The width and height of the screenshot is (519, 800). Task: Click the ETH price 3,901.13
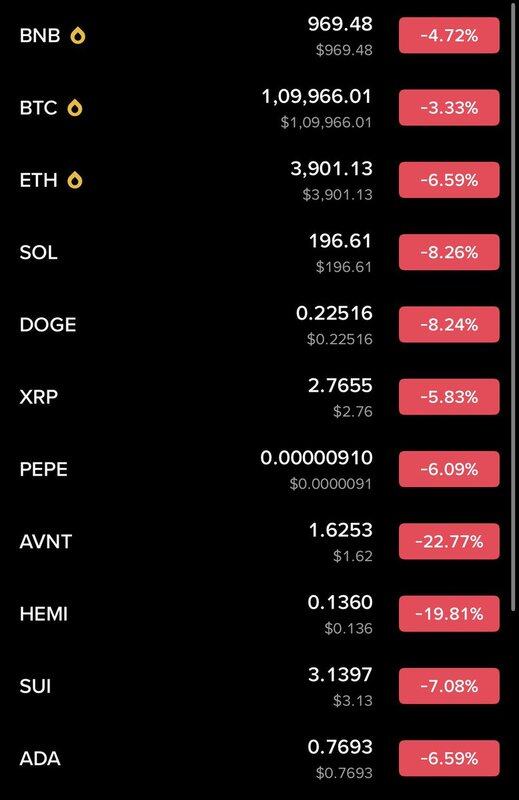pos(332,169)
